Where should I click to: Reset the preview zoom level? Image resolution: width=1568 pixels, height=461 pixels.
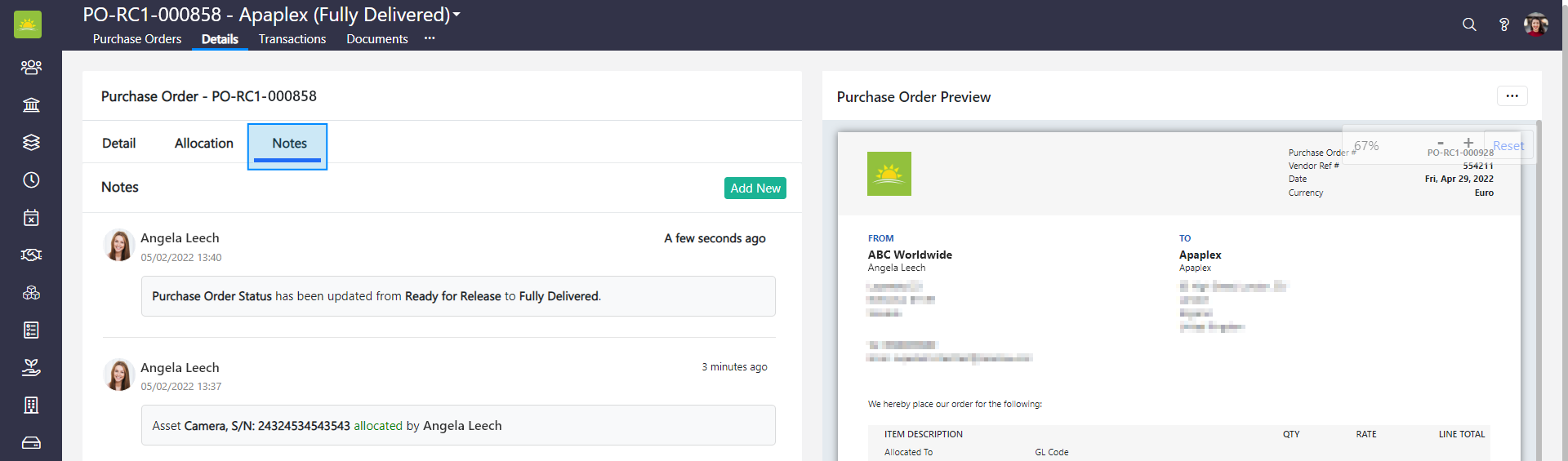point(1508,146)
